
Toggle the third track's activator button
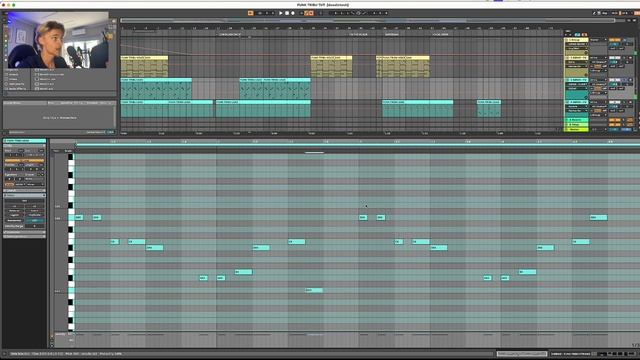pos(615,80)
